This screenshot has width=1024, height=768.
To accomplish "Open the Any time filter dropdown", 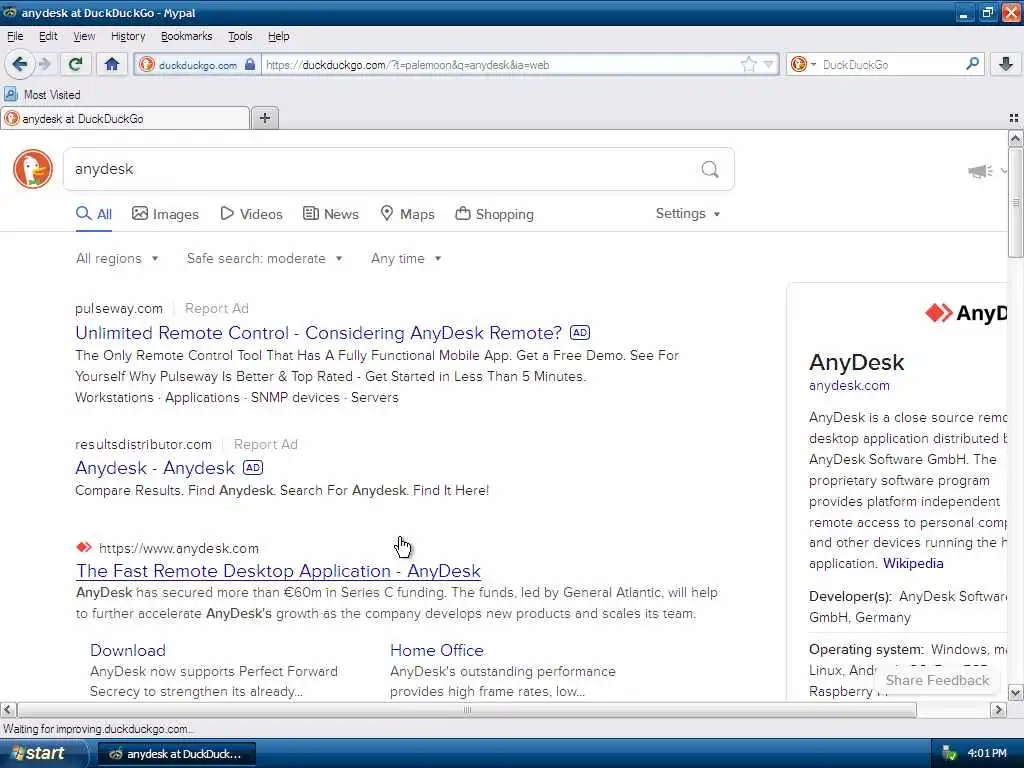I will click(x=406, y=259).
